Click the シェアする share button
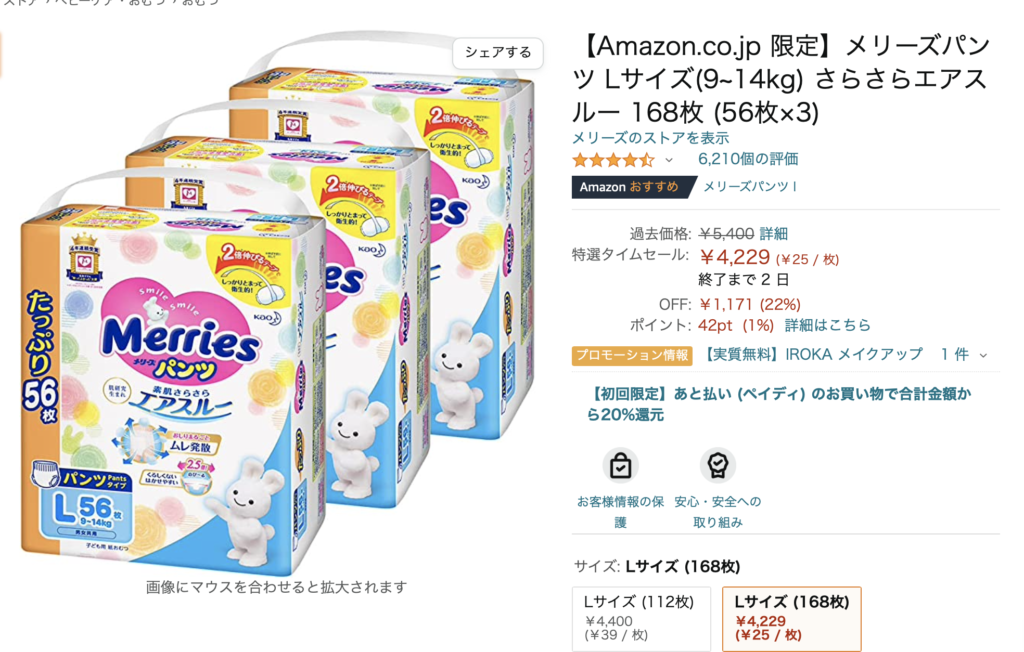Viewport: 1024px width, 652px height. point(498,53)
